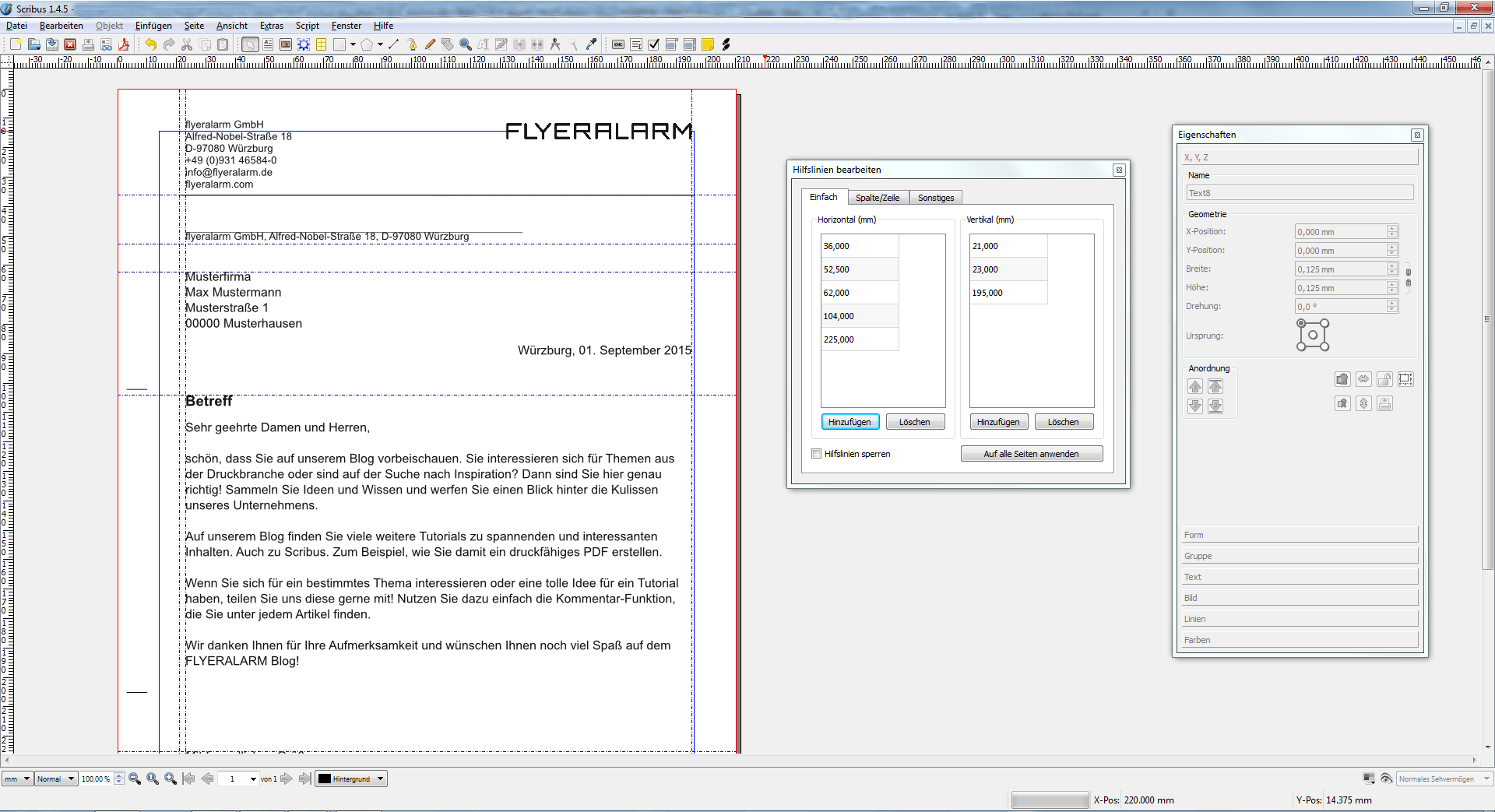Export the document as PDF
Viewport: 1495px width, 812px height.
pyautogui.click(x=124, y=44)
